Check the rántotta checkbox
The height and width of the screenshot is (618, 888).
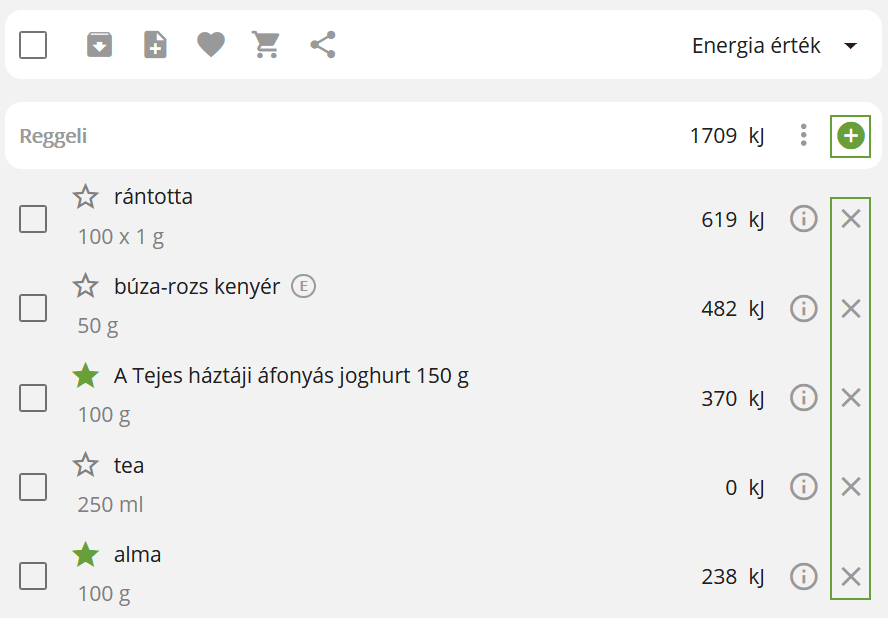[x=33, y=219]
